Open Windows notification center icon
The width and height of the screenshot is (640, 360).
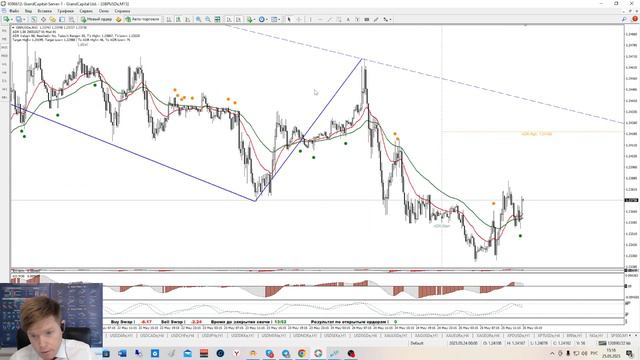pos(629,353)
